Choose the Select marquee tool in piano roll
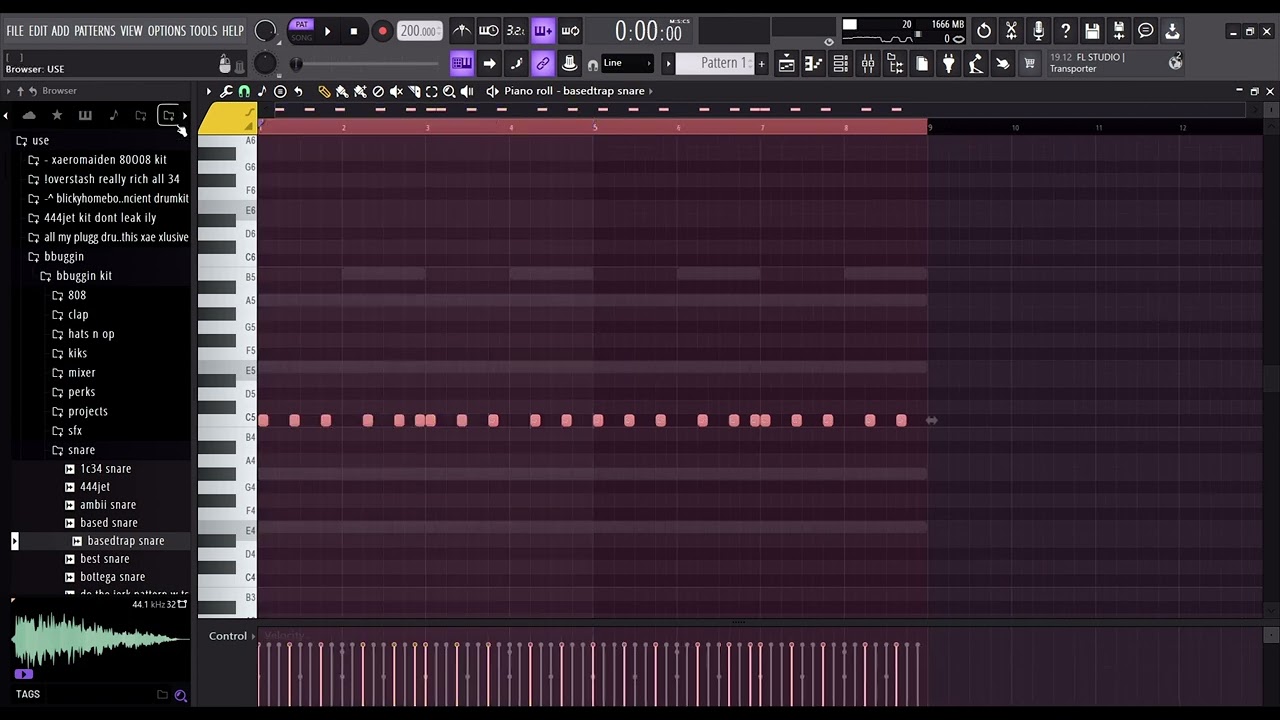This screenshot has height=720, width=1280. (432, 91)
